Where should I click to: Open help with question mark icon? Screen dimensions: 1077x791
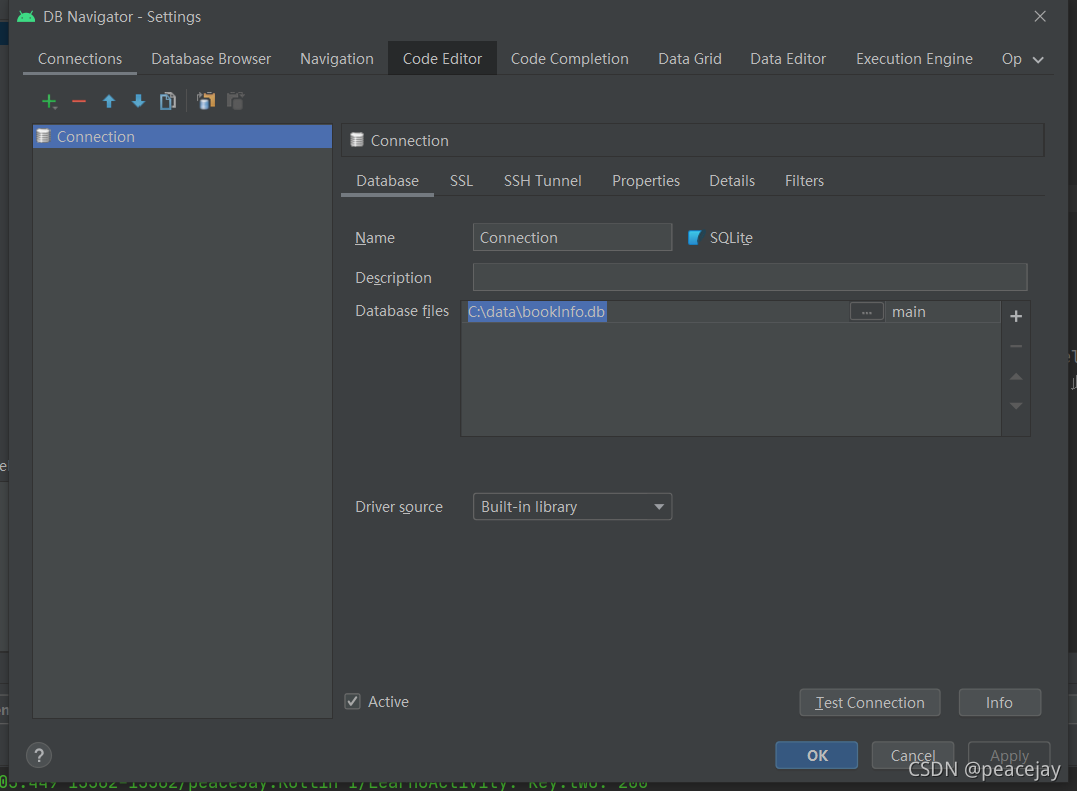tap(39, 755)
